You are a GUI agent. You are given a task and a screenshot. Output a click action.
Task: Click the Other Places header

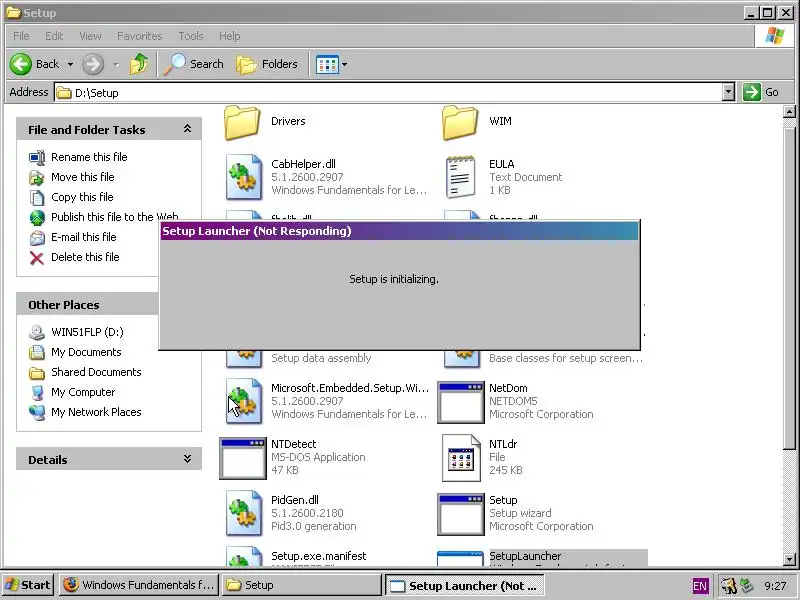coord(87,305)
